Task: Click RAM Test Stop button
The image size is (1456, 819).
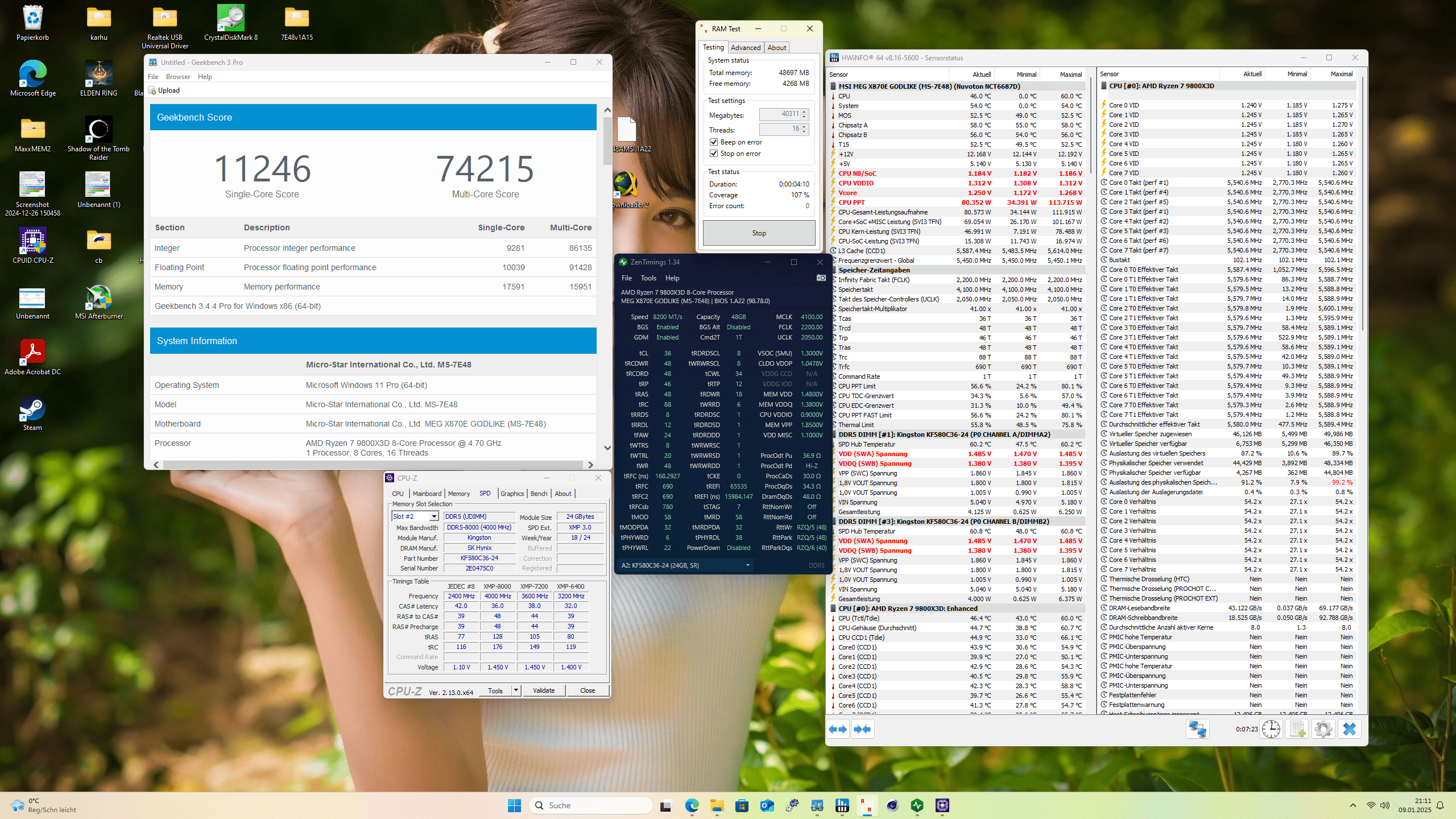Action: click(759, 233)
